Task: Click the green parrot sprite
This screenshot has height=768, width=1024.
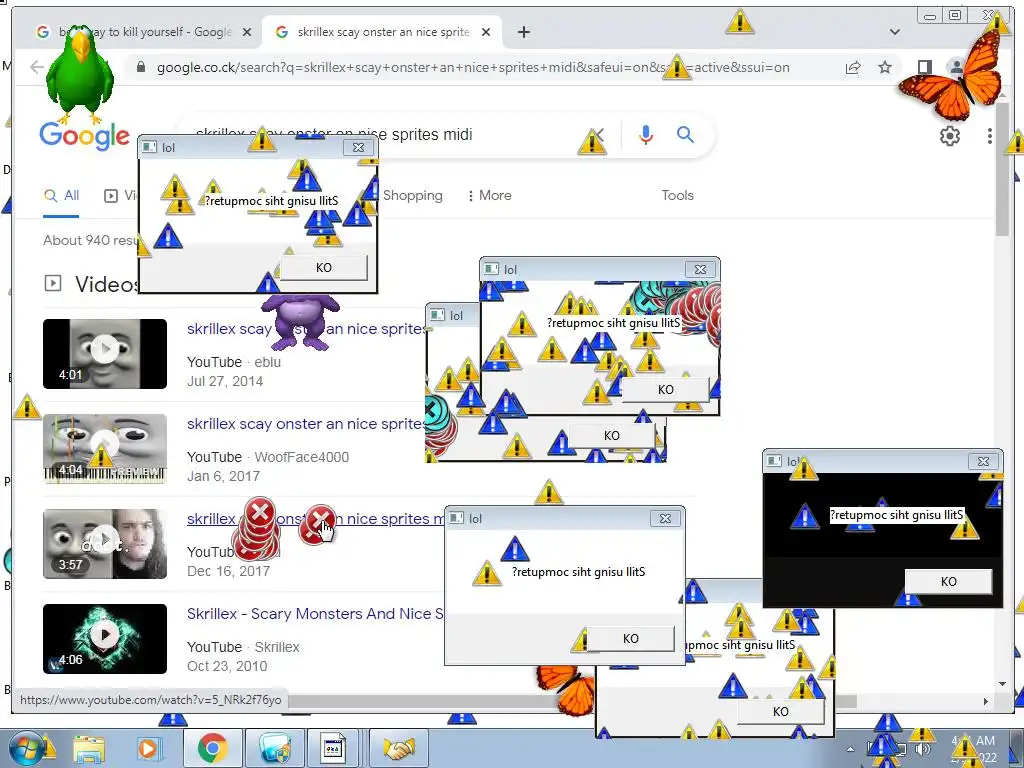Action: [x=80, y=74]
